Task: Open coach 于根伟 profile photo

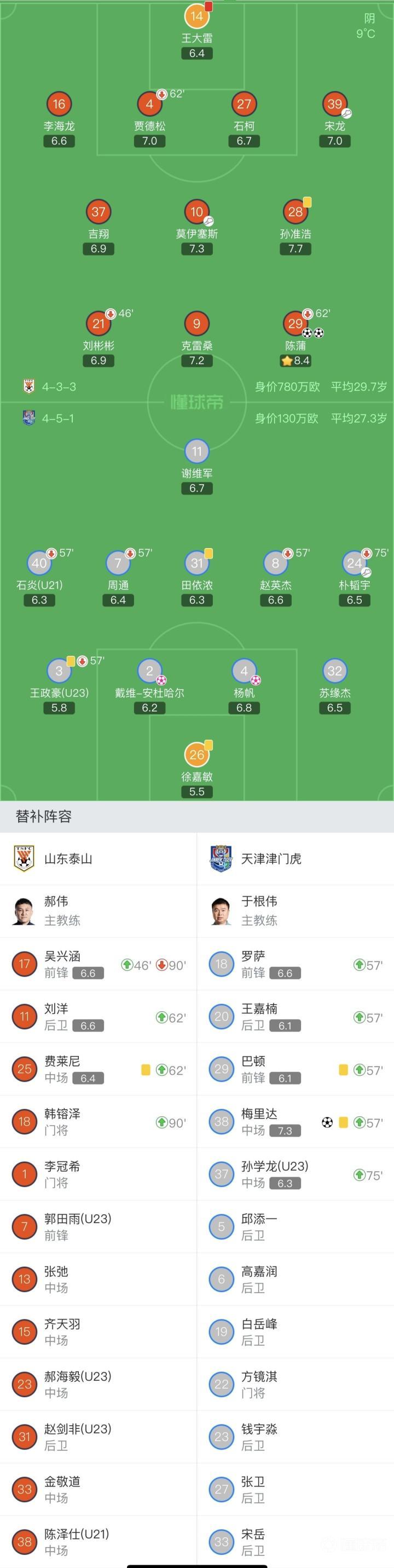Action: [221, 910]
